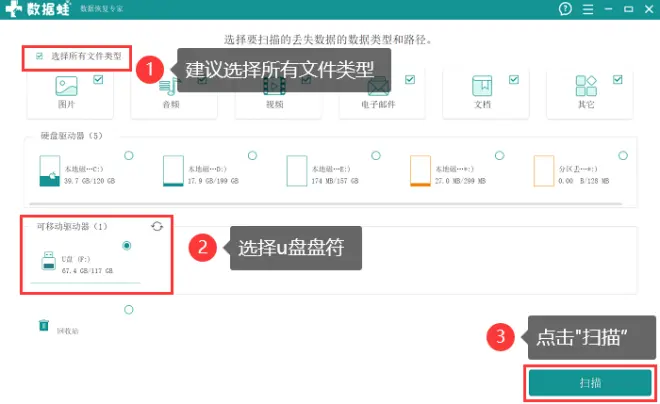The image size is (660, 404).
Task: Uncheck the 文档 file type checkbox
Action: [x=514, y=79]
